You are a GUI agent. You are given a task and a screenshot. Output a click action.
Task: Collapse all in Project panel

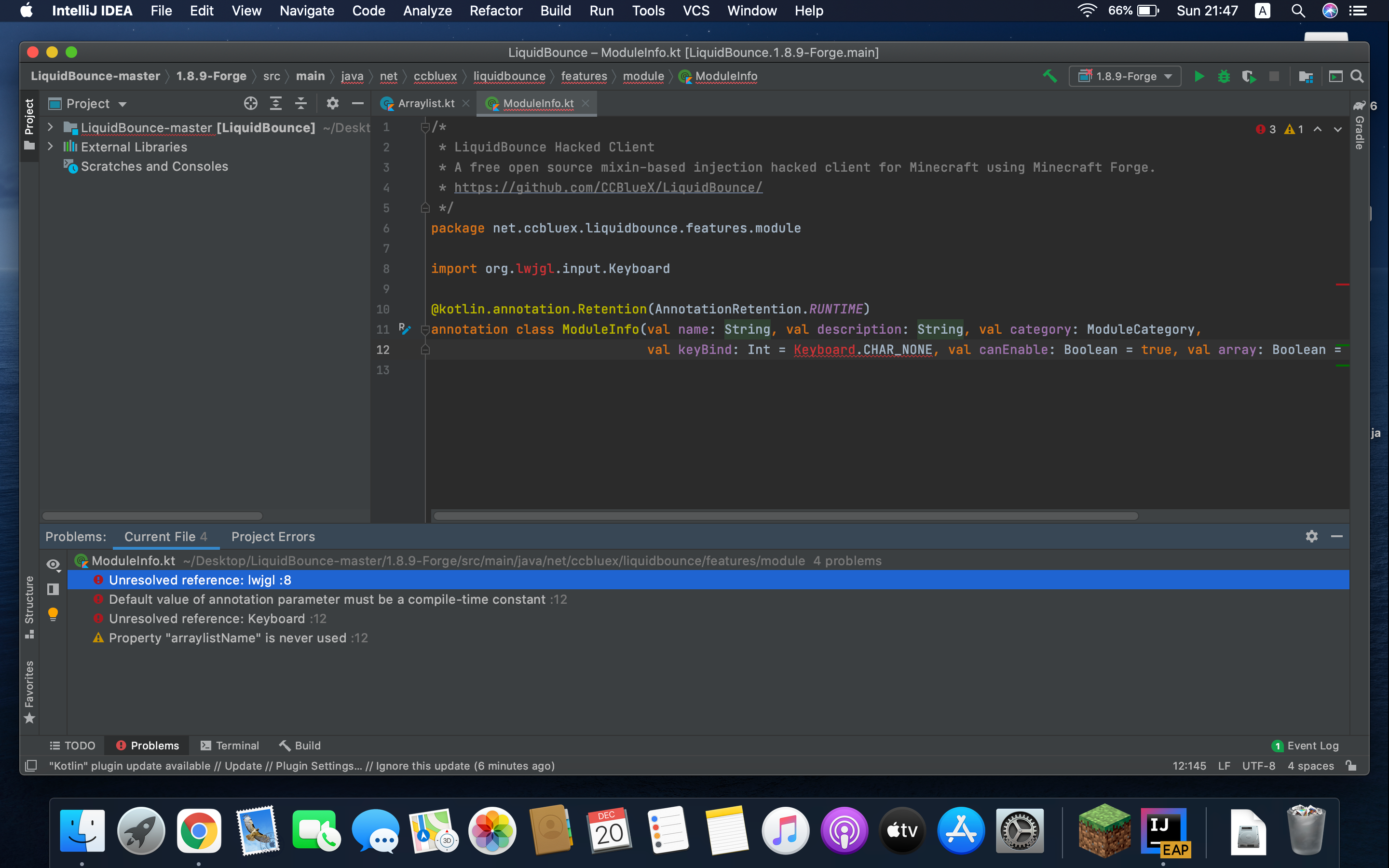[301, 103]
